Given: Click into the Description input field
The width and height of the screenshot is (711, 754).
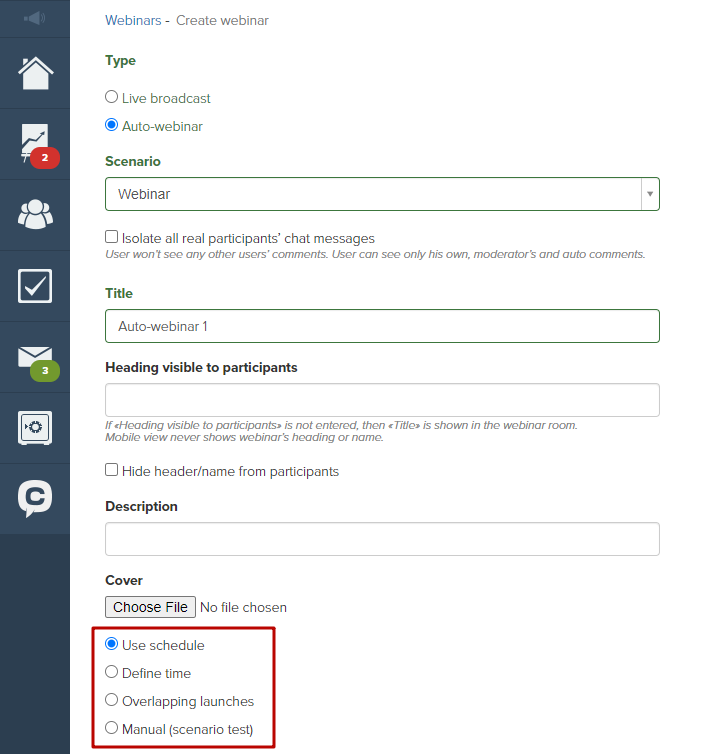Looking at the screenshot, I should tap(382, 539).
